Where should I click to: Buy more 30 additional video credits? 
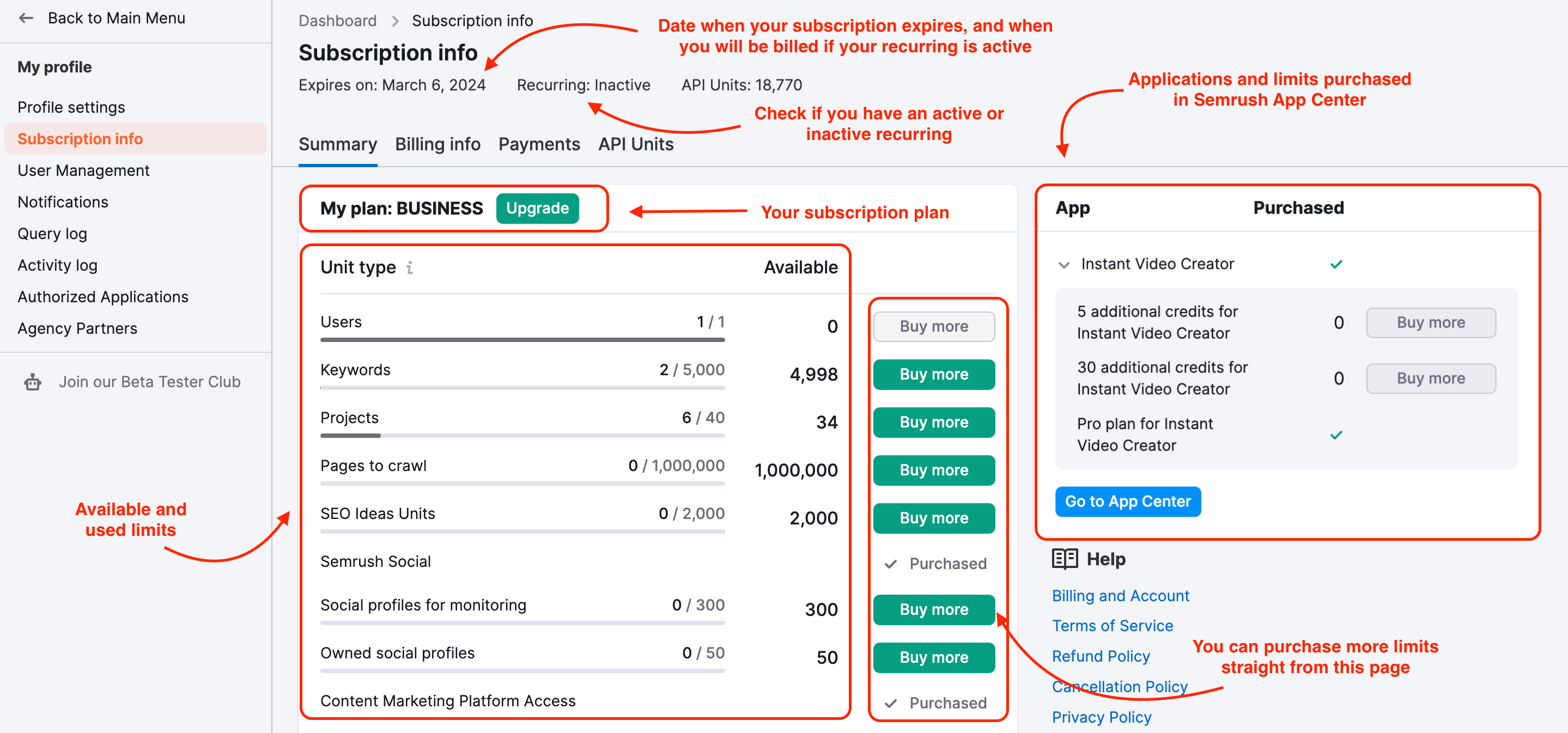pos(1431,378)
